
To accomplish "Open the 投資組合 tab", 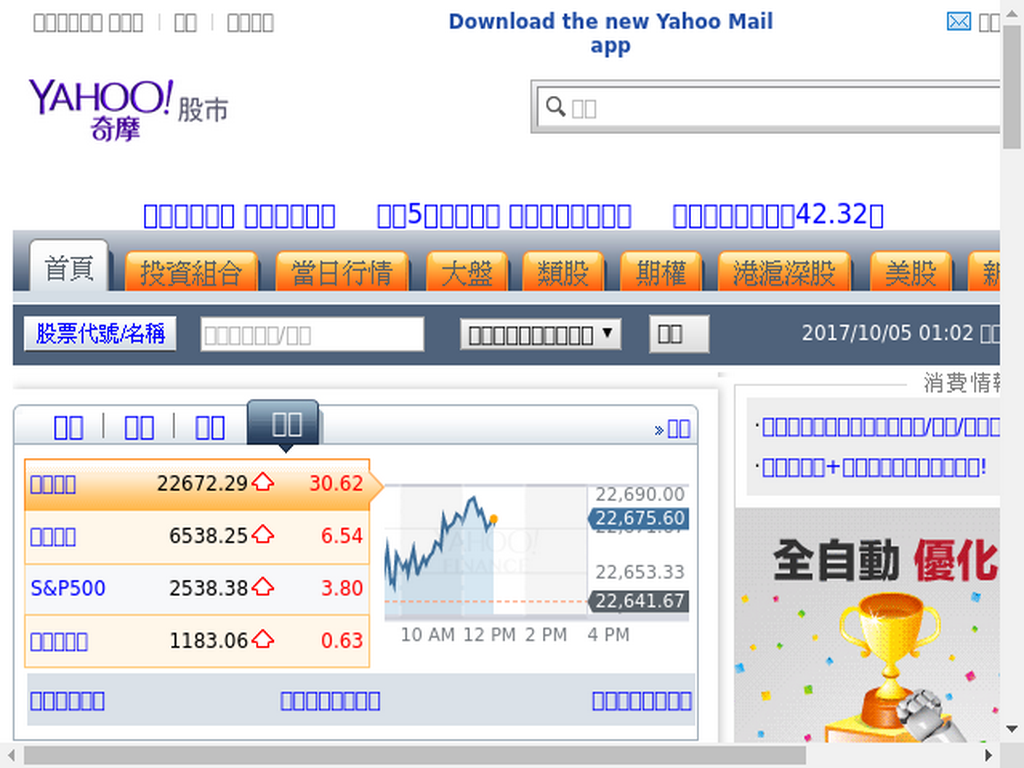I will pyautogui.click(x=191, y=272).
